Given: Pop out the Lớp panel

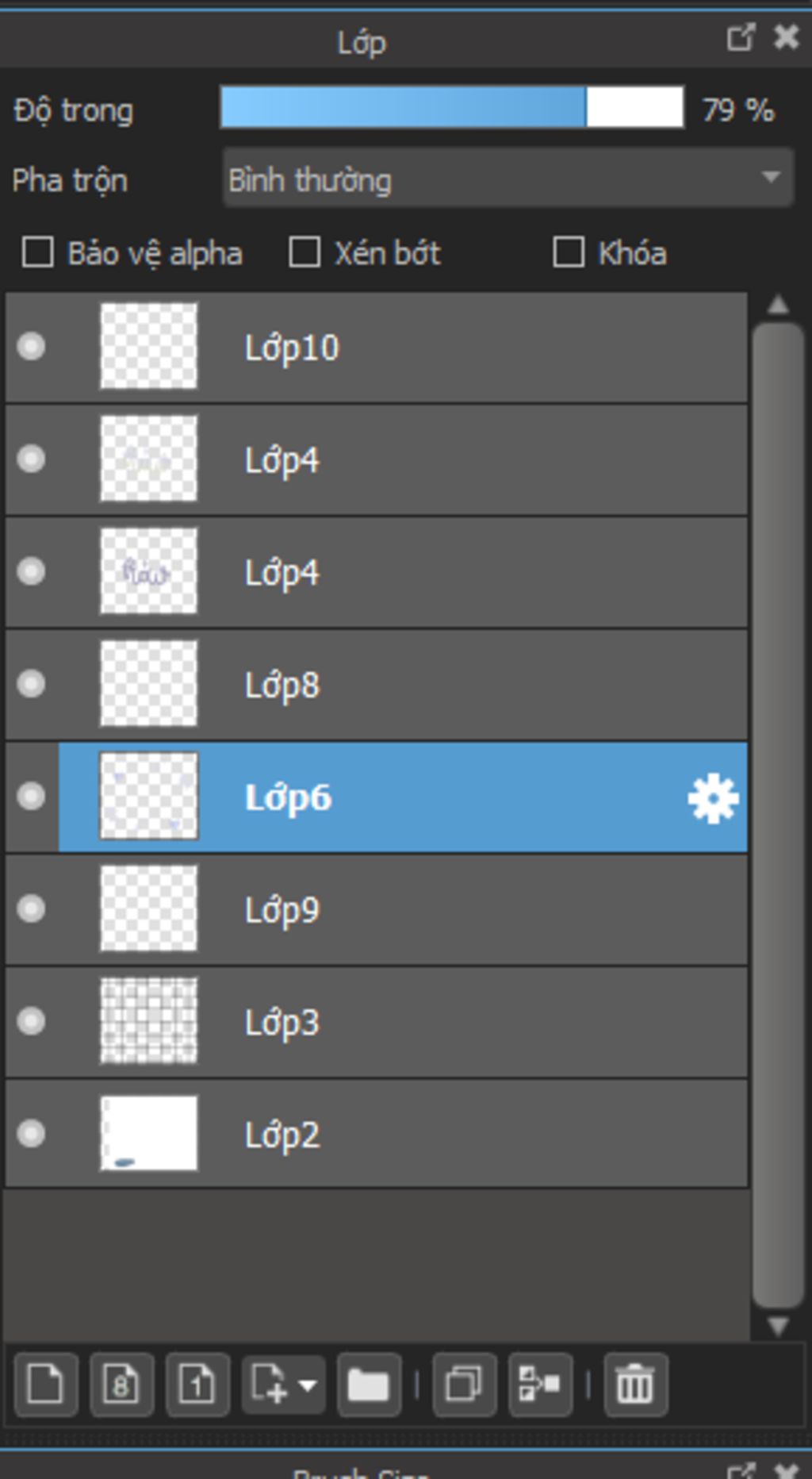Looking at the screenshot, I should point(740,37).
